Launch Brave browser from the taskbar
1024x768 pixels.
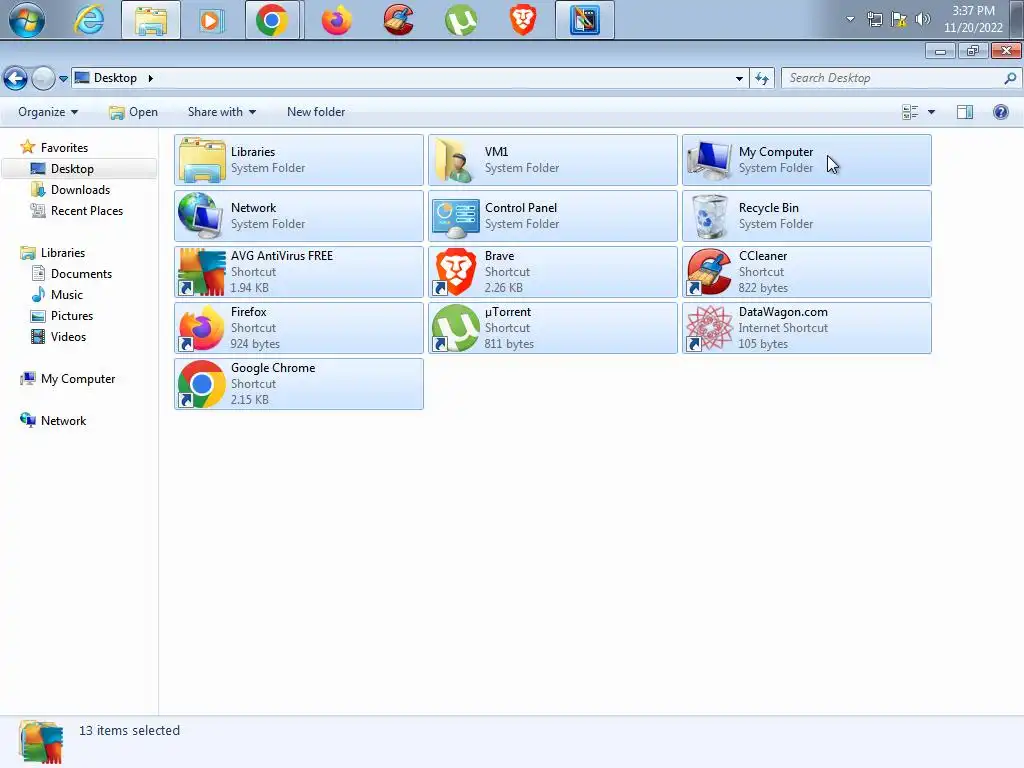click(x=522, y=20)
